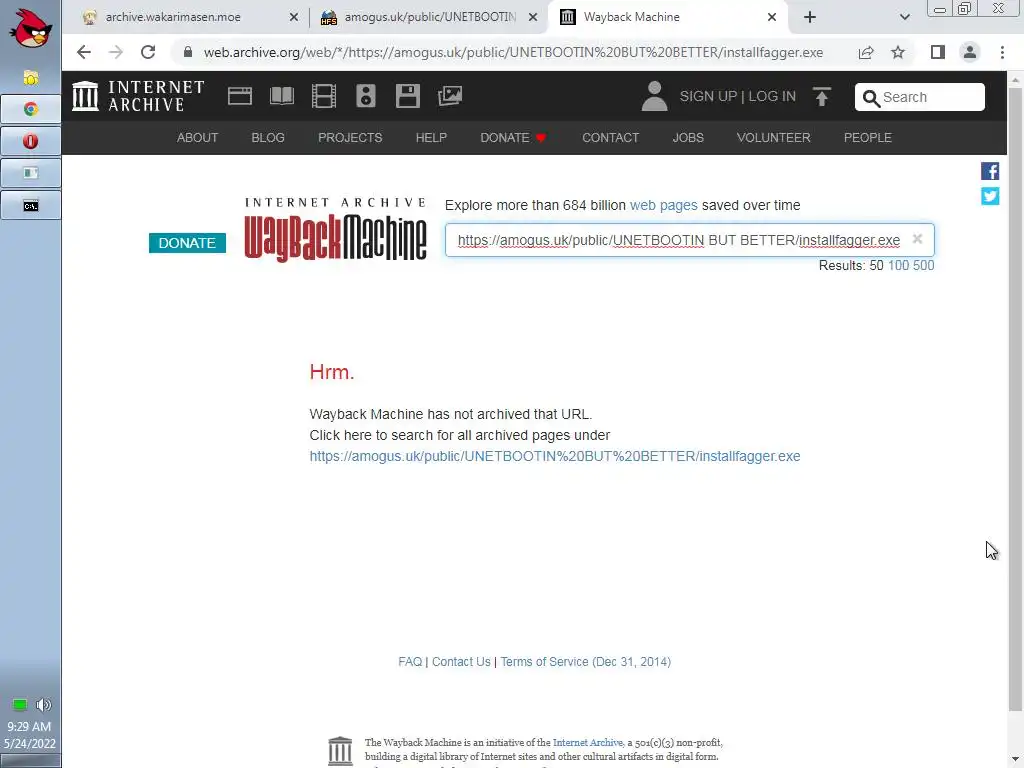The image size is (1024, 768).
Task: Click the green network tray icon
Action: coord(20,705)
